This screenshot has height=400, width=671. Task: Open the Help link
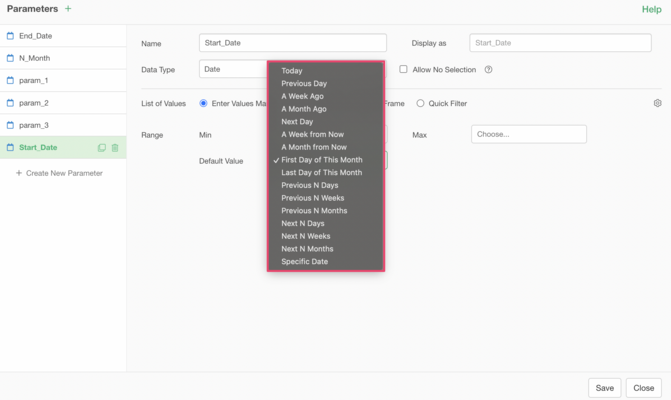651,9
